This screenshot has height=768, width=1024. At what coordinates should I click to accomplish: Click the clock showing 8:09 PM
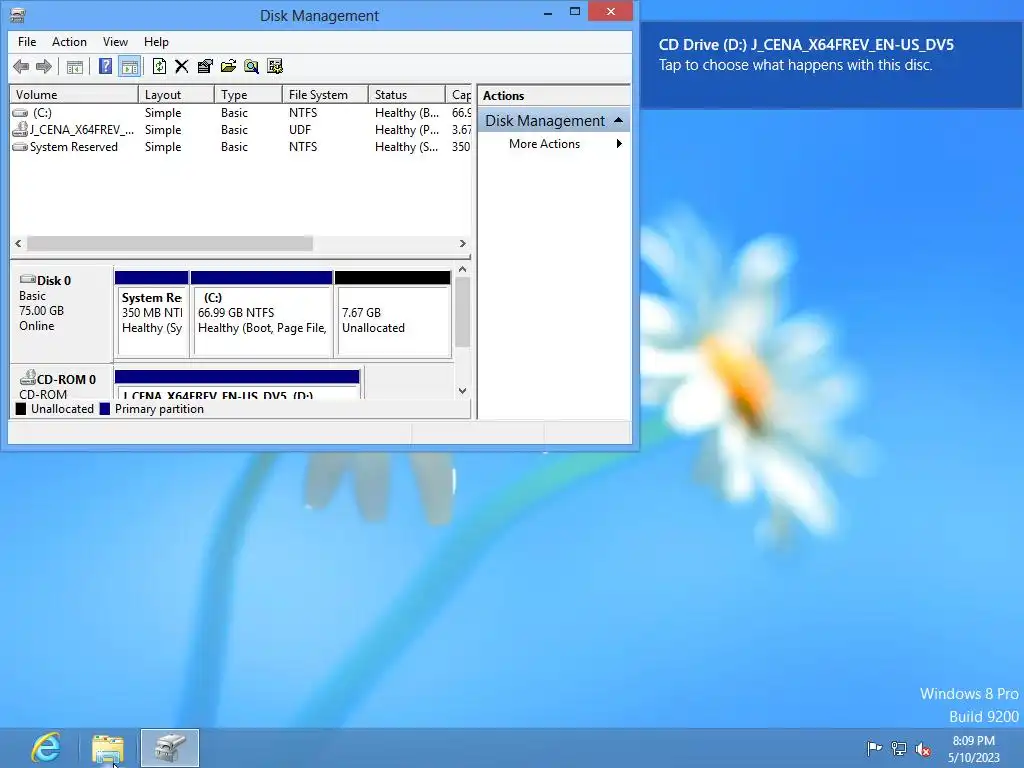click(x=973, y=741)
